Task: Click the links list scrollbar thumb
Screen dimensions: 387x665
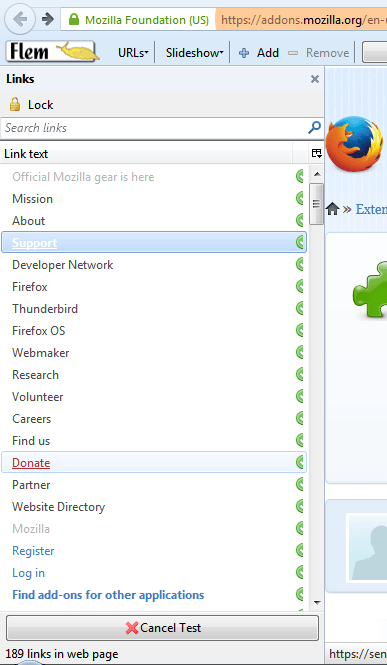Action: coord(316,204)
